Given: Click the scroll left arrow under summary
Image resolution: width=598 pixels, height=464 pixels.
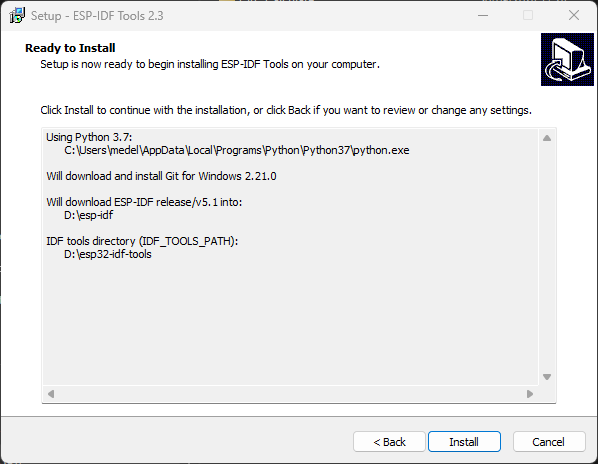Looking at the screenshot, I should pyautogui.click(x=51, y=393).
